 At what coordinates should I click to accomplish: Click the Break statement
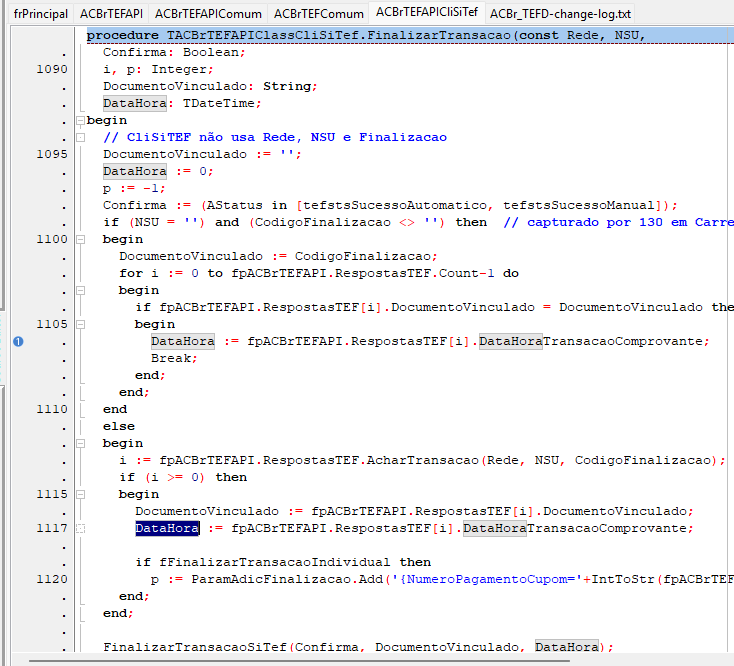174,359
